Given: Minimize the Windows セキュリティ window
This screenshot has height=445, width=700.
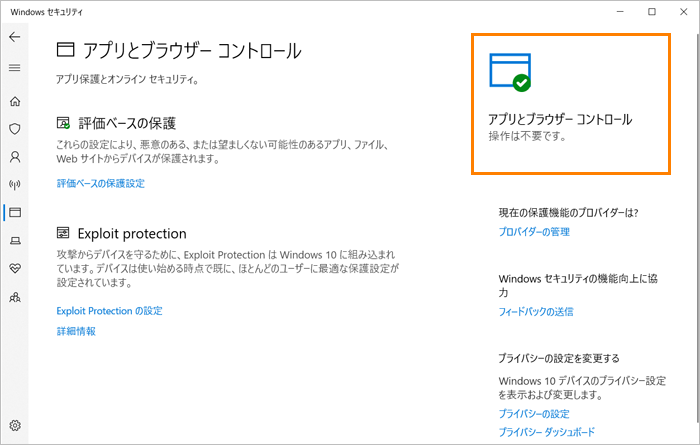Looking at the screenshot, I should coord(620,12).
